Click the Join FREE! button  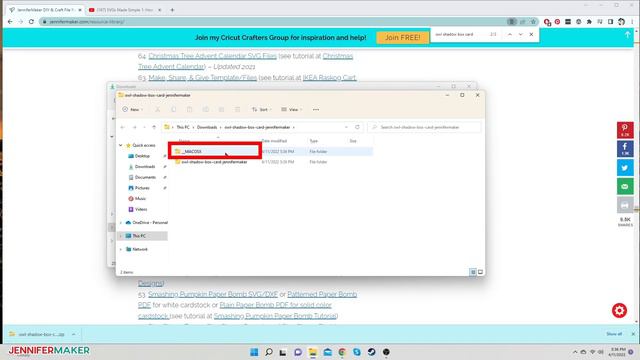click(x=402, y=38)
